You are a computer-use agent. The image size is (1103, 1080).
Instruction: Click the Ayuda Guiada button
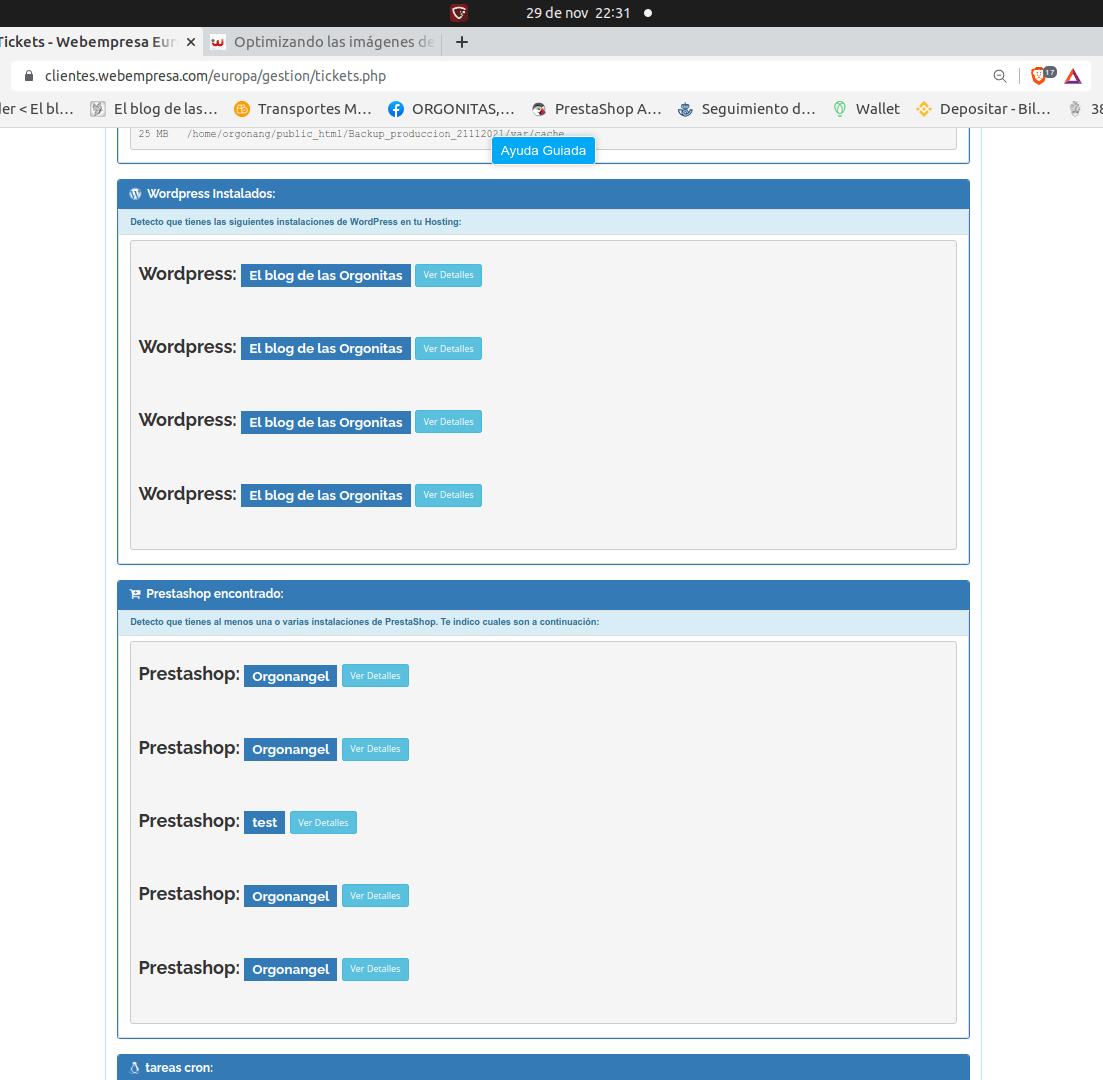click(x=543, y=151)
